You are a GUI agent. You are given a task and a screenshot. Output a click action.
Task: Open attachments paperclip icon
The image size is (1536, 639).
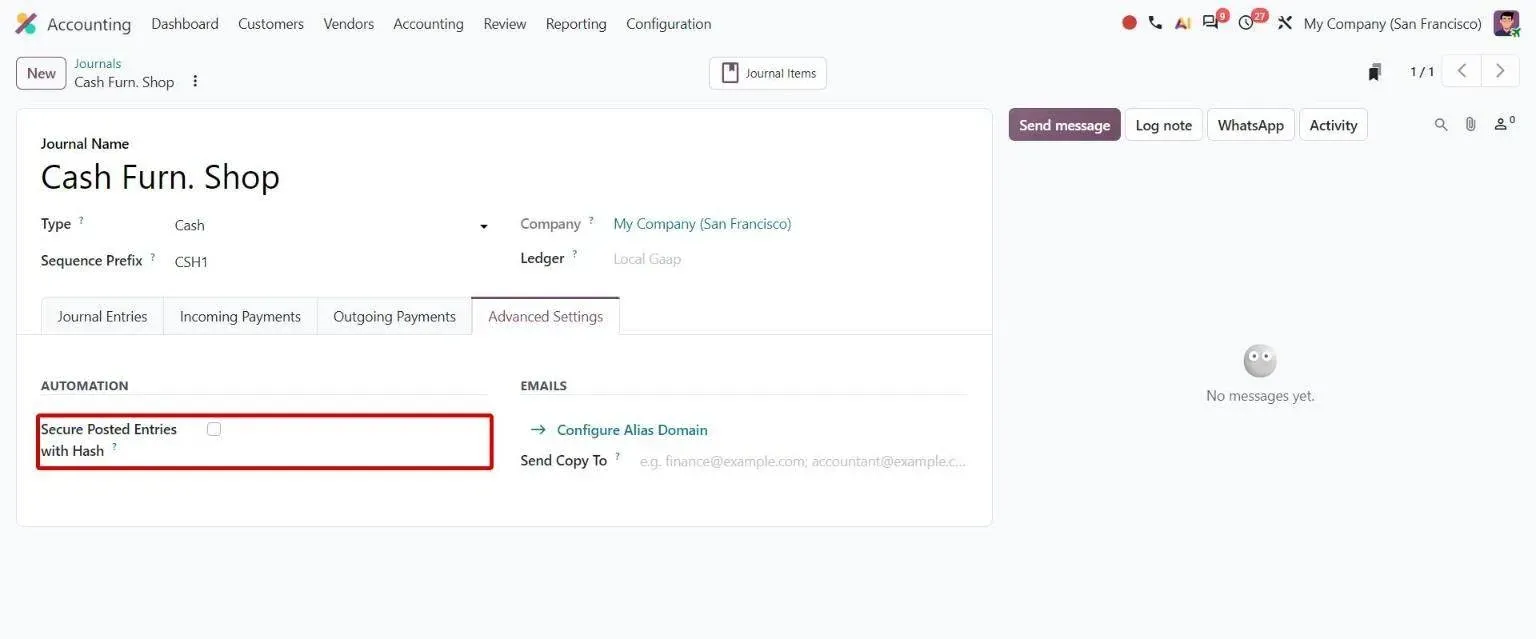[x=1470, y=125]
